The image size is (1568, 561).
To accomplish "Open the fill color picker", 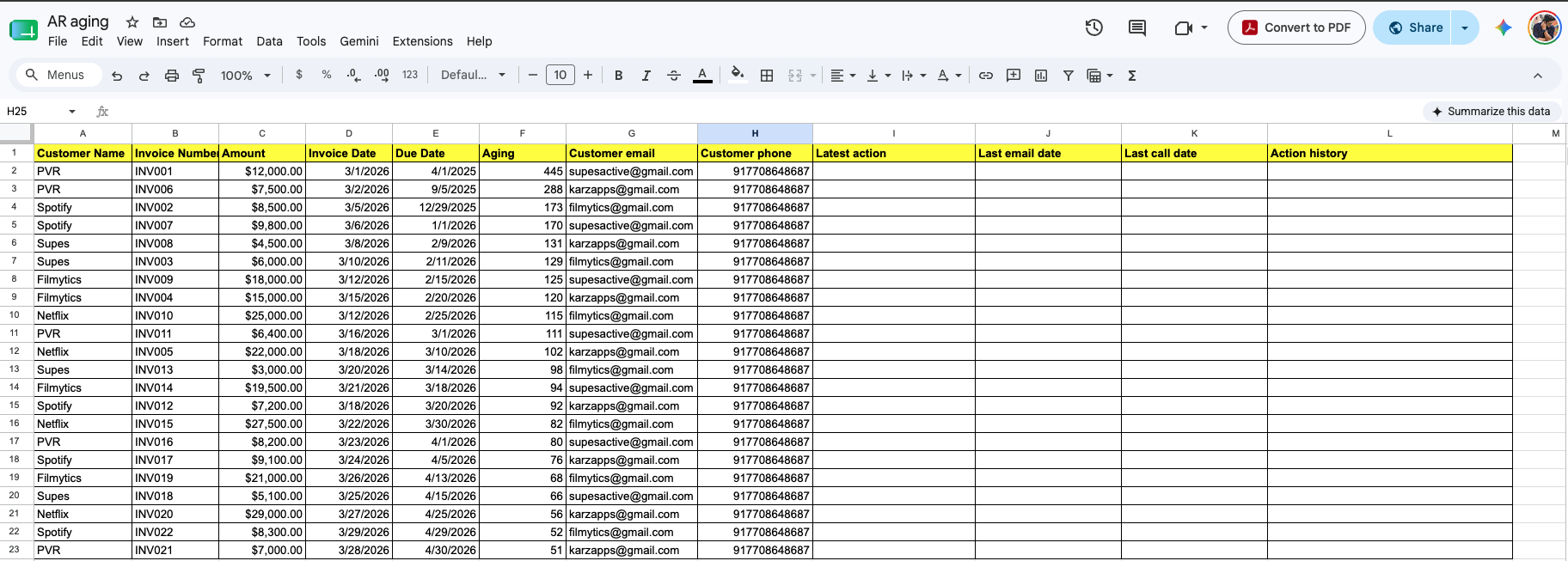I will pos(737,74).
